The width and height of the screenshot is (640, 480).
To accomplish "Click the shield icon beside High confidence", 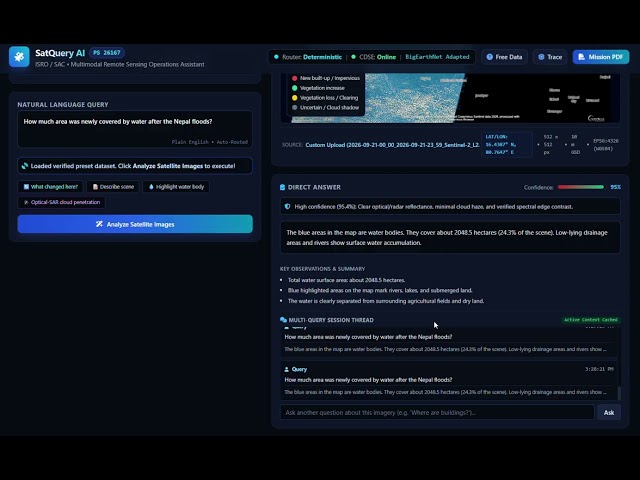I will click(x=287, y=207).
